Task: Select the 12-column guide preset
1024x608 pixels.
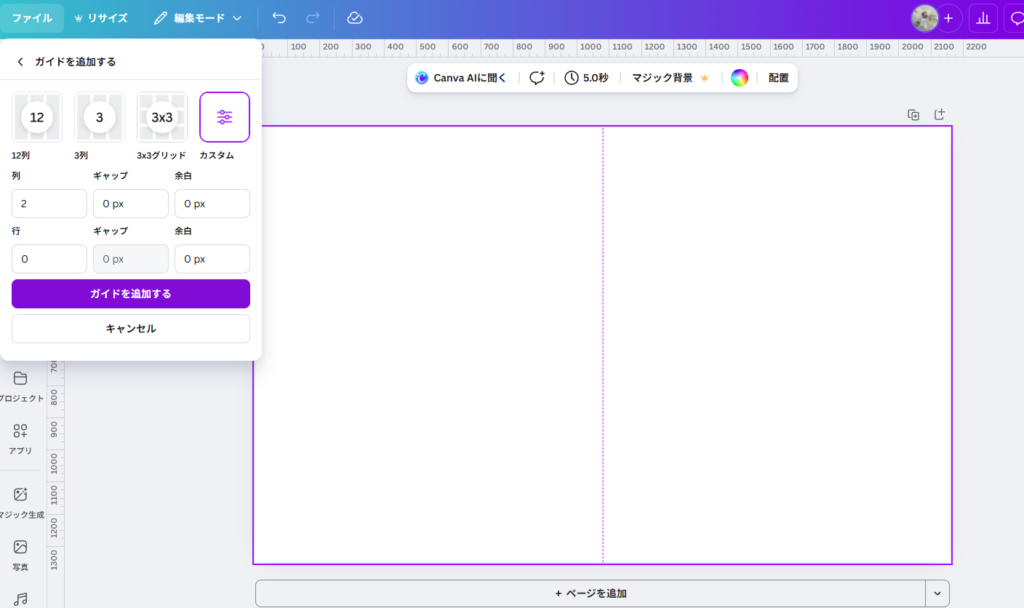Action: coord(37,117)
